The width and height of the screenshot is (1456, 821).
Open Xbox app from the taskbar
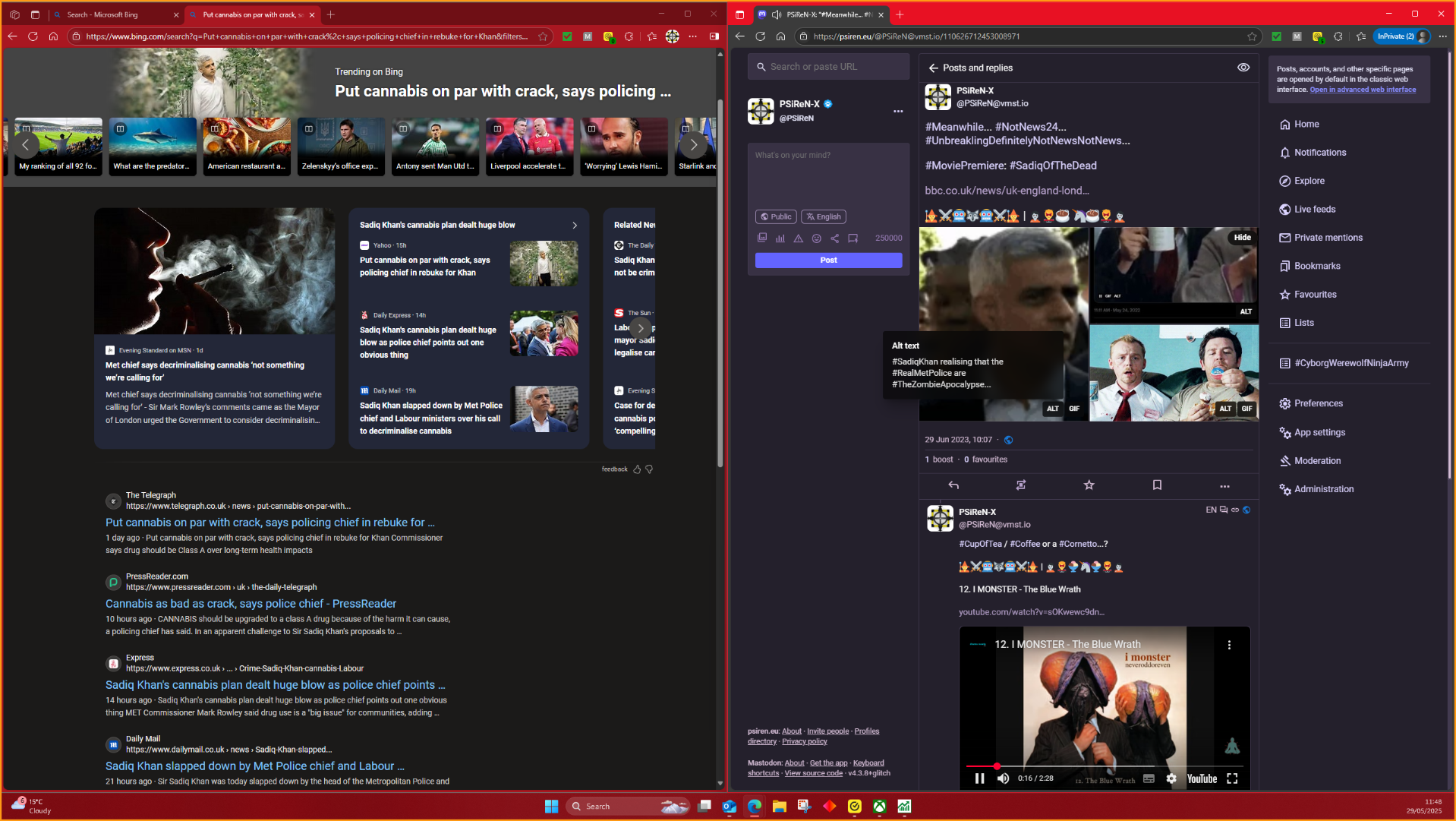click(x=879, y=807)
